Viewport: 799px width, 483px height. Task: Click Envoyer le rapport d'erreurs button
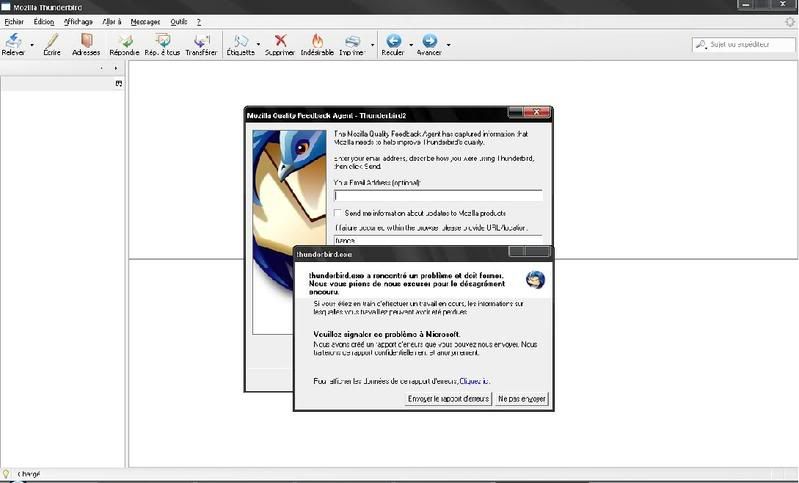(x=448, y=399)
